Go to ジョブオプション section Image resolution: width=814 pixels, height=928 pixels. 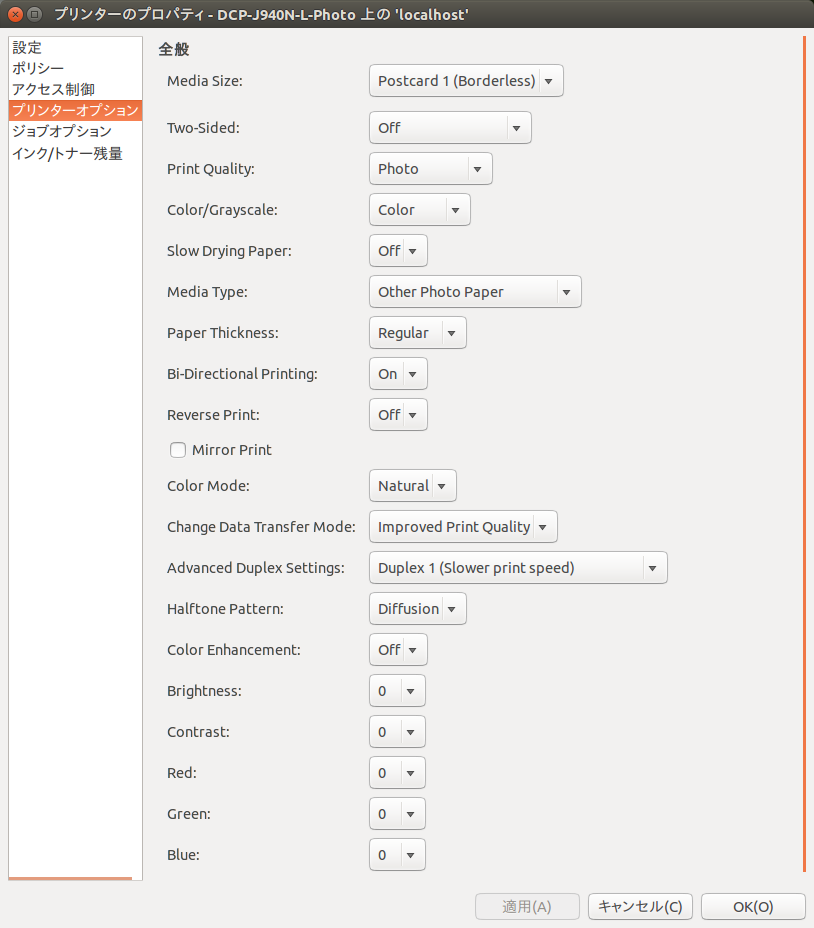click(x=75, y=131)
